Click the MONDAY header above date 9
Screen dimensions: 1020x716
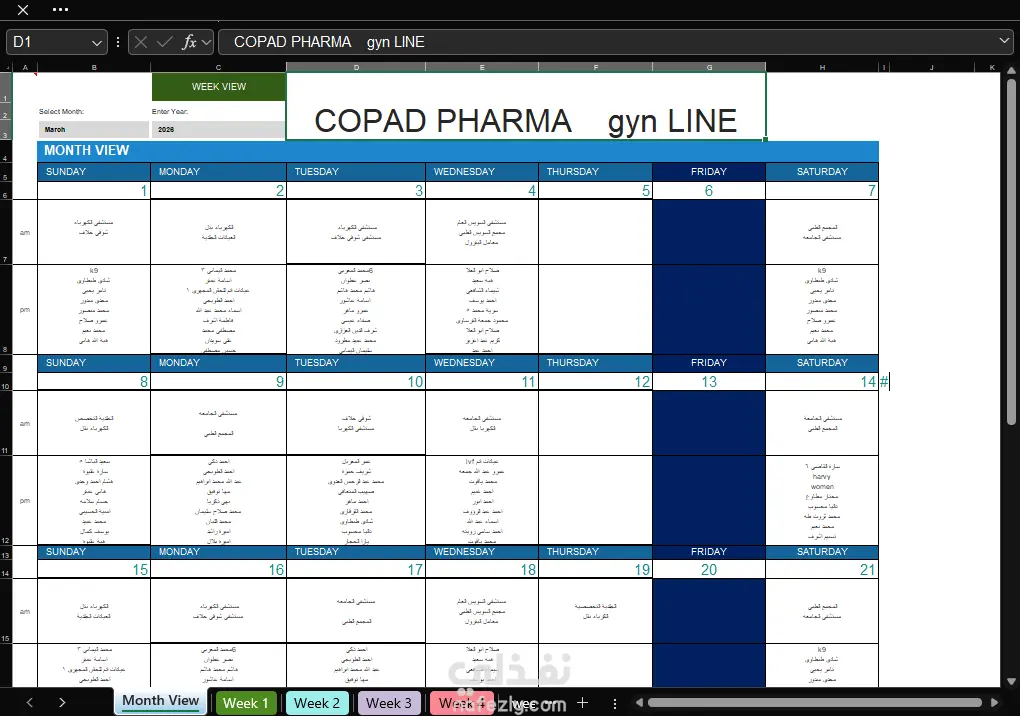click(219, 363)
